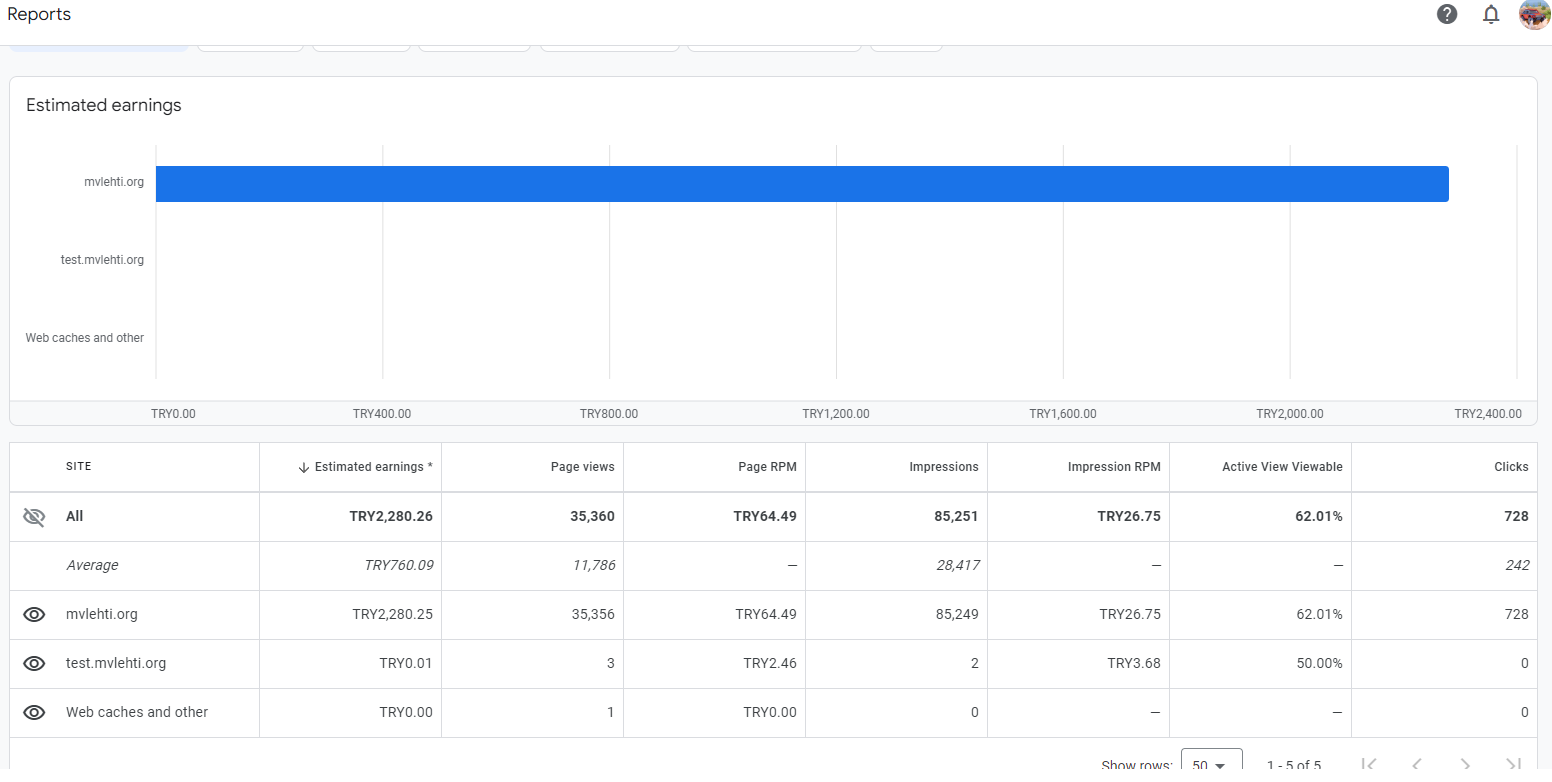Open the Show rows dropdown set to 50

pos(1211,764)
